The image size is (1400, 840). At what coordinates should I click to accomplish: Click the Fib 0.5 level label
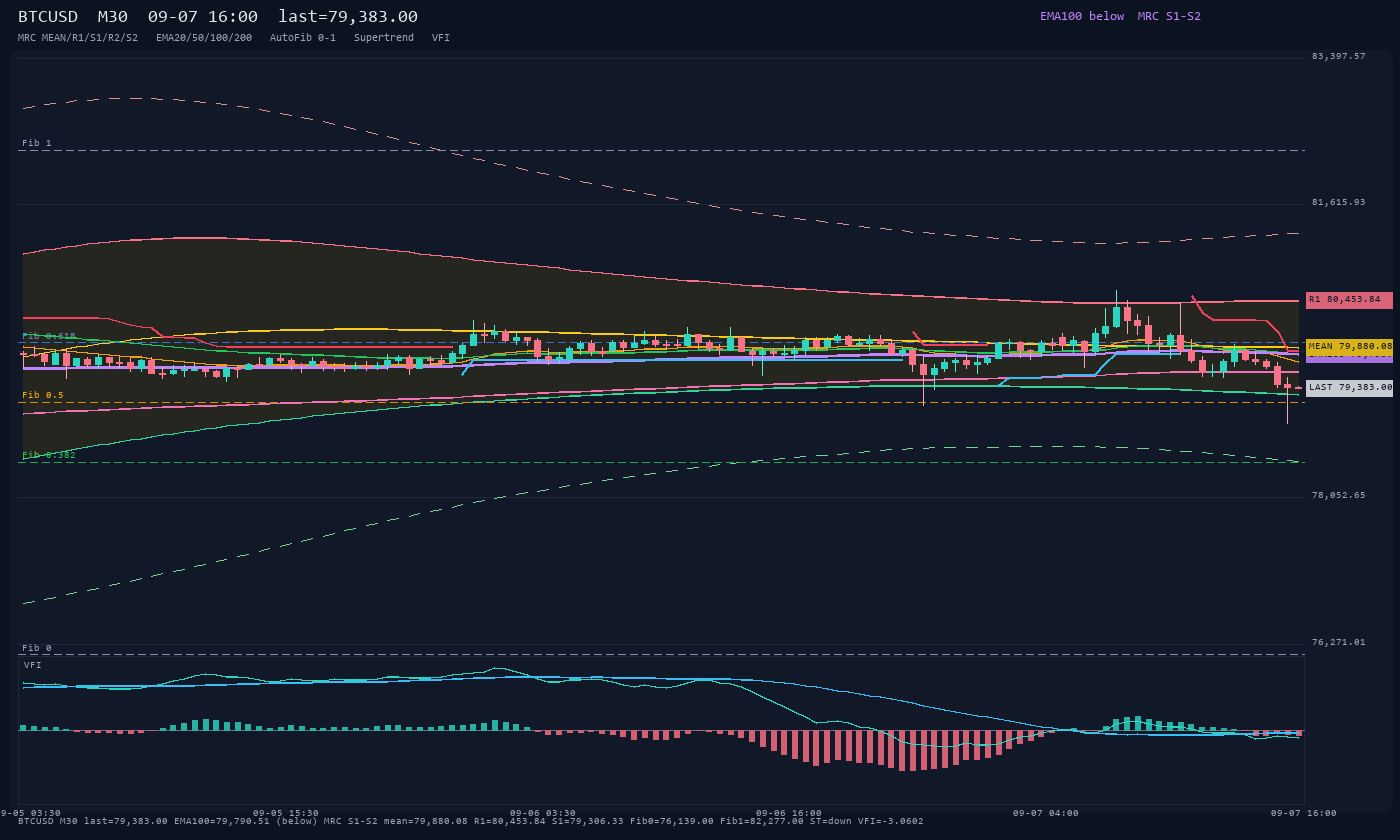click(x=43, y=395)
